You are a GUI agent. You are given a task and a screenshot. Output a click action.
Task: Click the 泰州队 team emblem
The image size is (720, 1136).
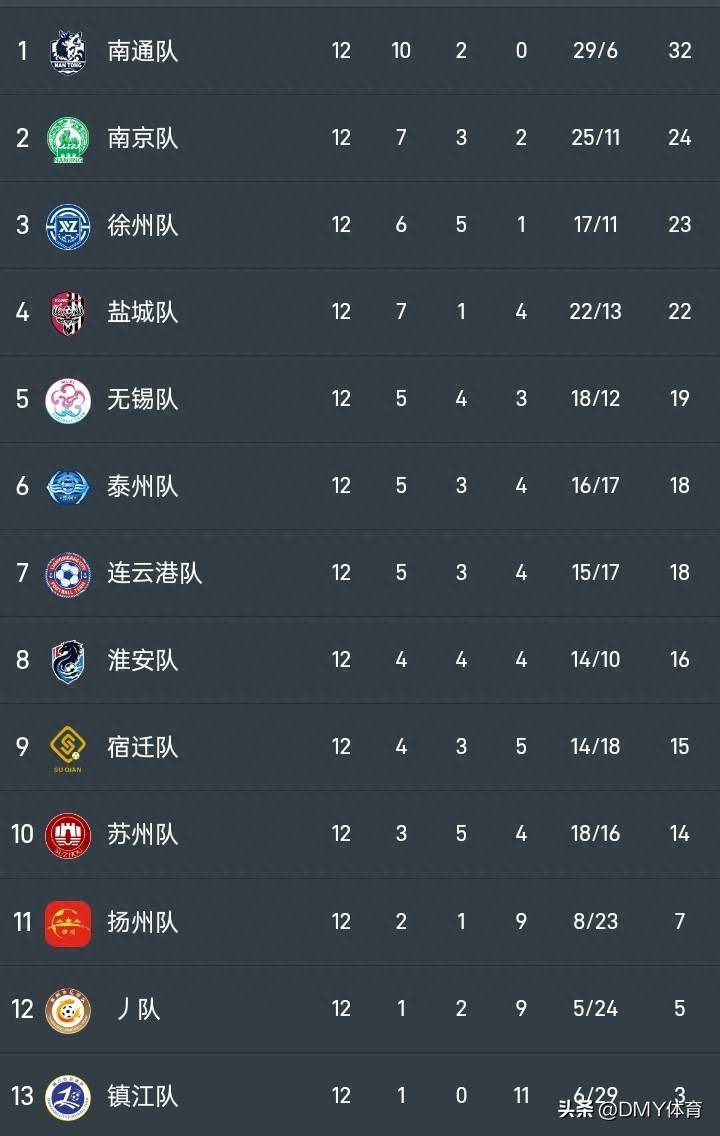pyautogui.click(x=68, y=486)
